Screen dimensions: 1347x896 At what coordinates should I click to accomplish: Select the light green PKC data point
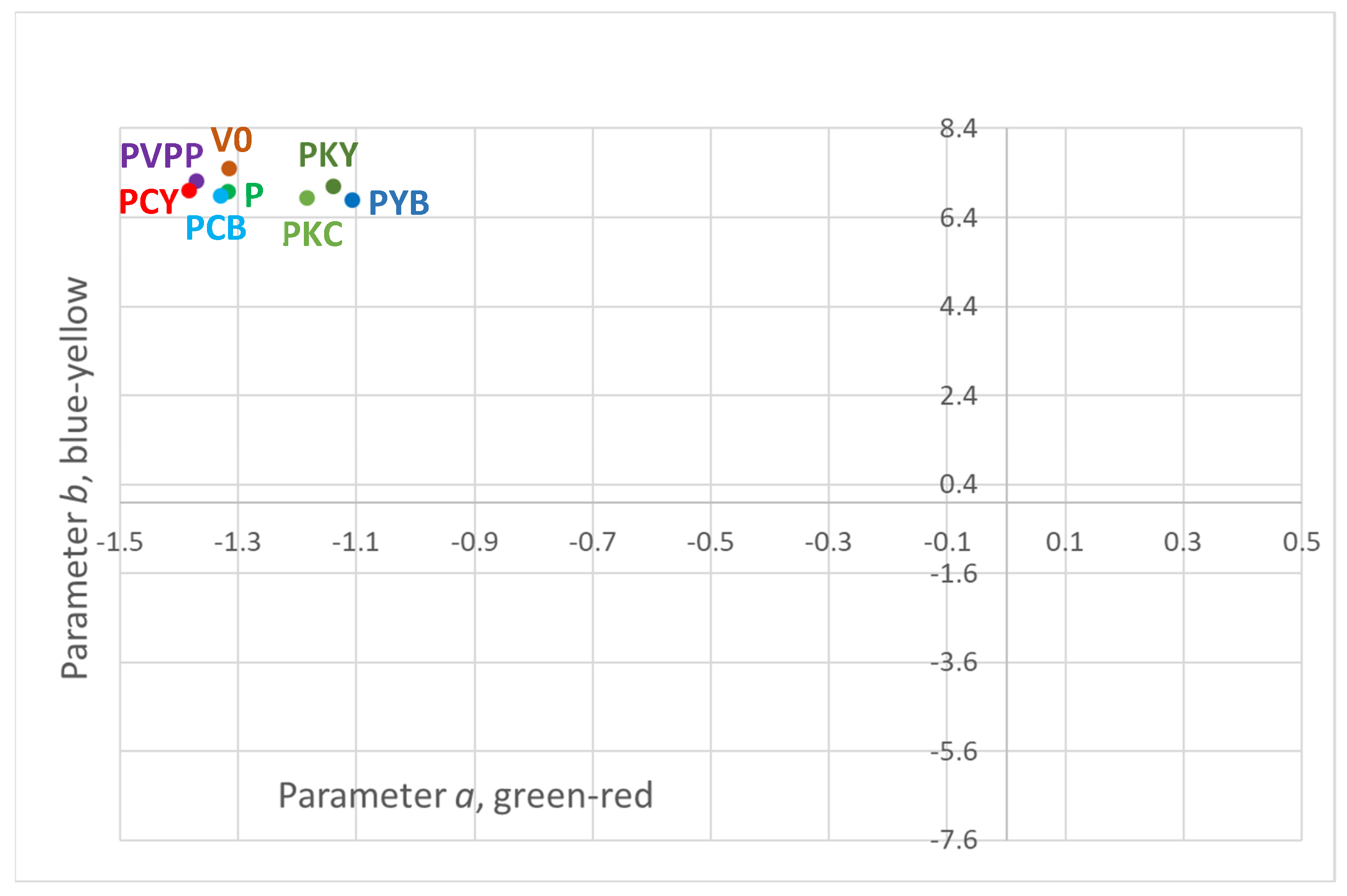pos(307,198)
